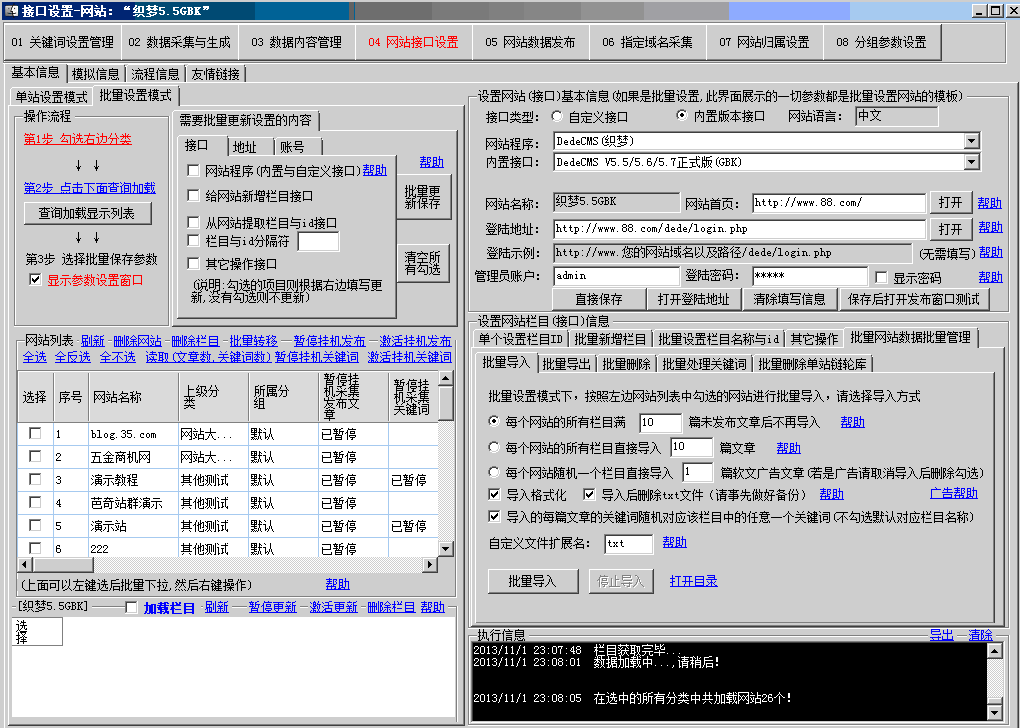Click 清空所有勾选 button
This screenshot has height=728, width=1020.
(x=423, y=263)
